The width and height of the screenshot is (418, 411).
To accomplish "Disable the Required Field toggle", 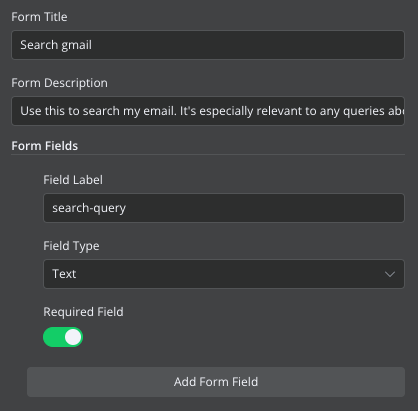I will (x=63, y=337).
